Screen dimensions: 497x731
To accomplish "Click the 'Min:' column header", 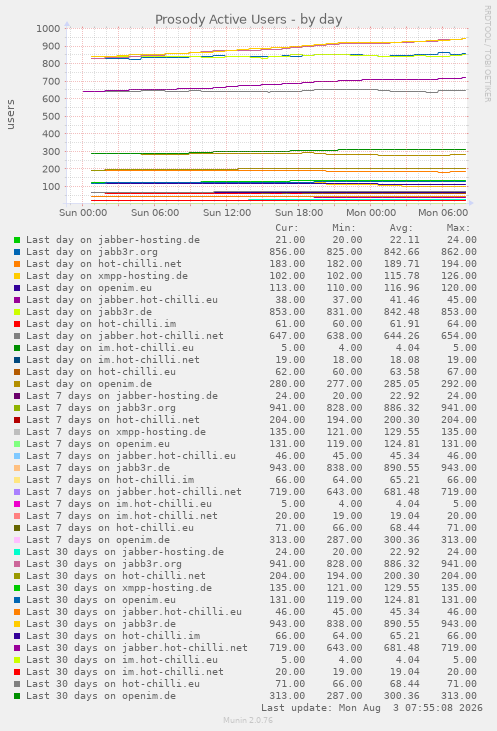I will click(344, 228).
